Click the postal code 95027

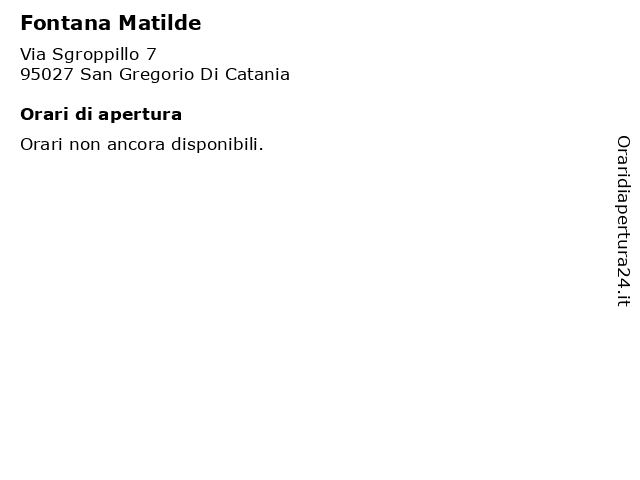[x=47, y=74]
